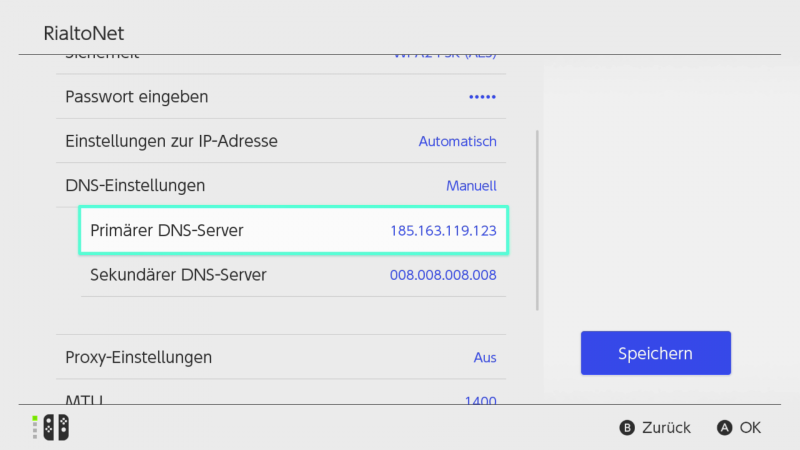Viewport: 800px width, 450px height.
Task: Click the masked password dots value
Action: click(x=482, y=97)
